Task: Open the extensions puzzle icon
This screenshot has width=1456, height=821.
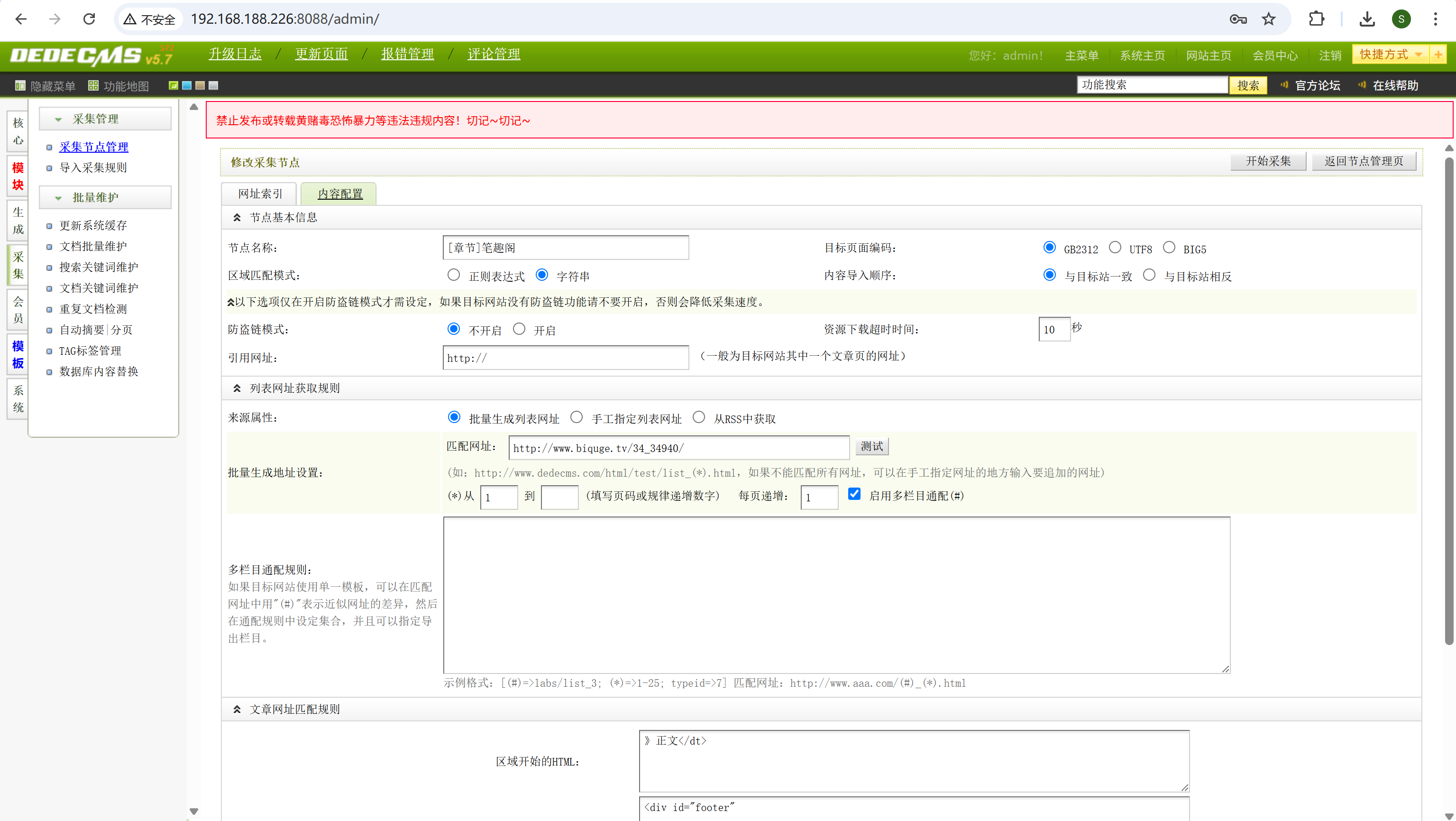Action: coord(1317,19)
